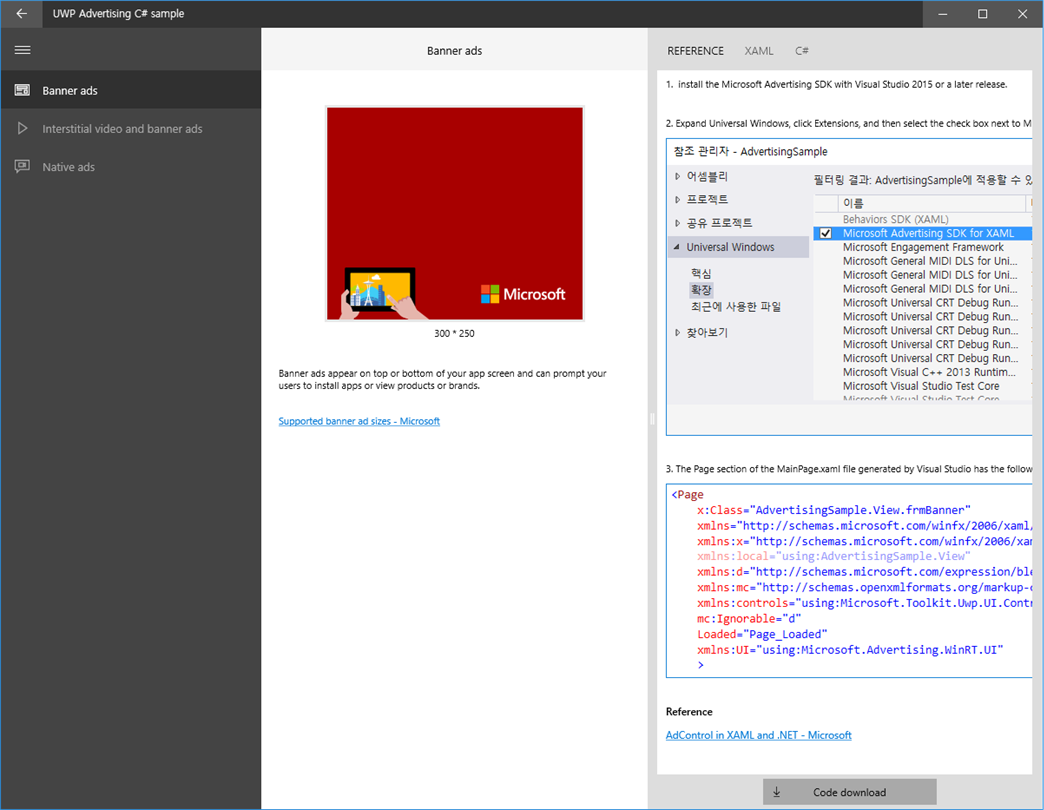Viewport: 1044px width, 810px height.
Task: Toggle Microsoft Advertising SDK for XAML checkbox
Action: tap(826, 233)
